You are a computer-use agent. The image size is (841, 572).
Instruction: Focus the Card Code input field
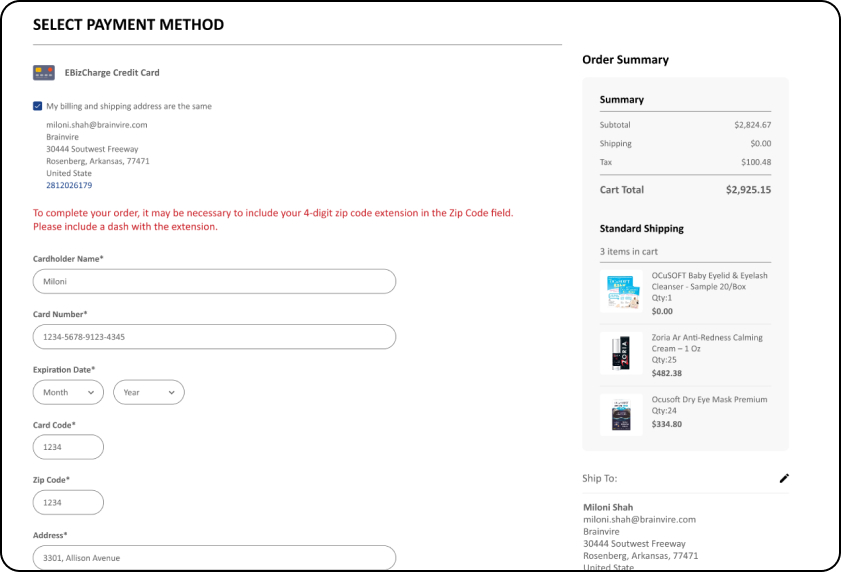(x=68, y=447)
